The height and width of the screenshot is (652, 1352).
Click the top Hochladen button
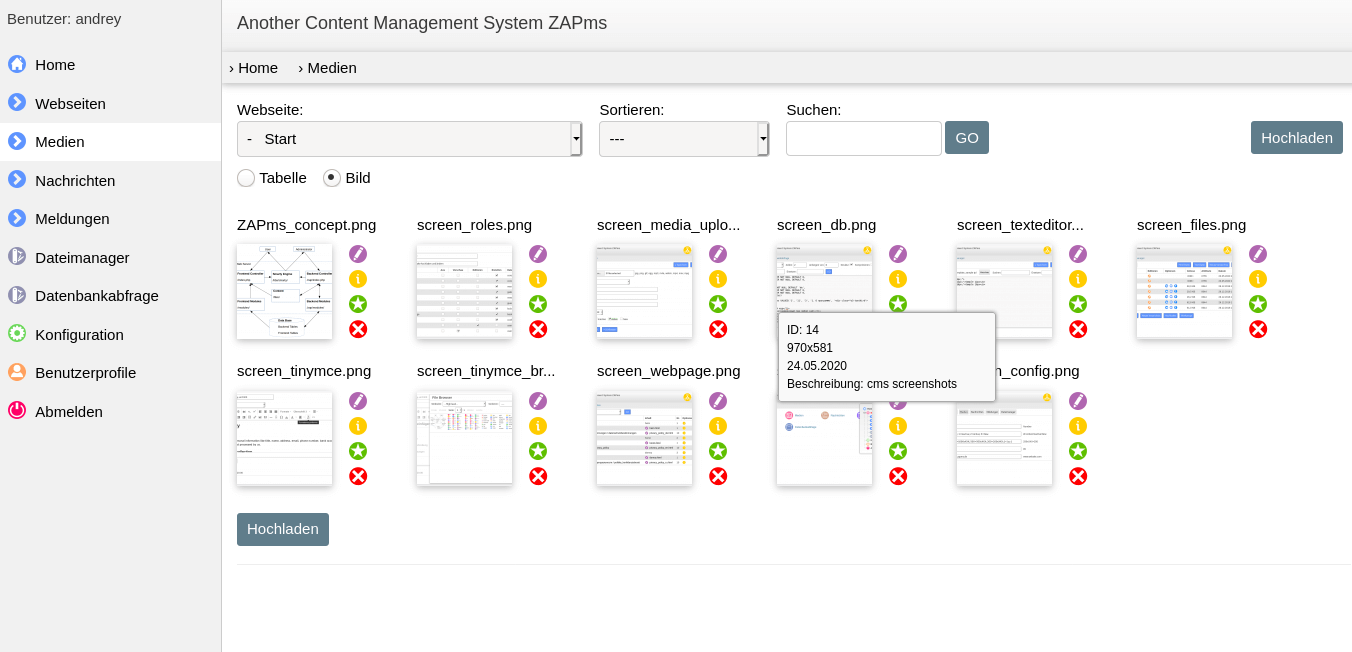click(x=1297, y=138)
